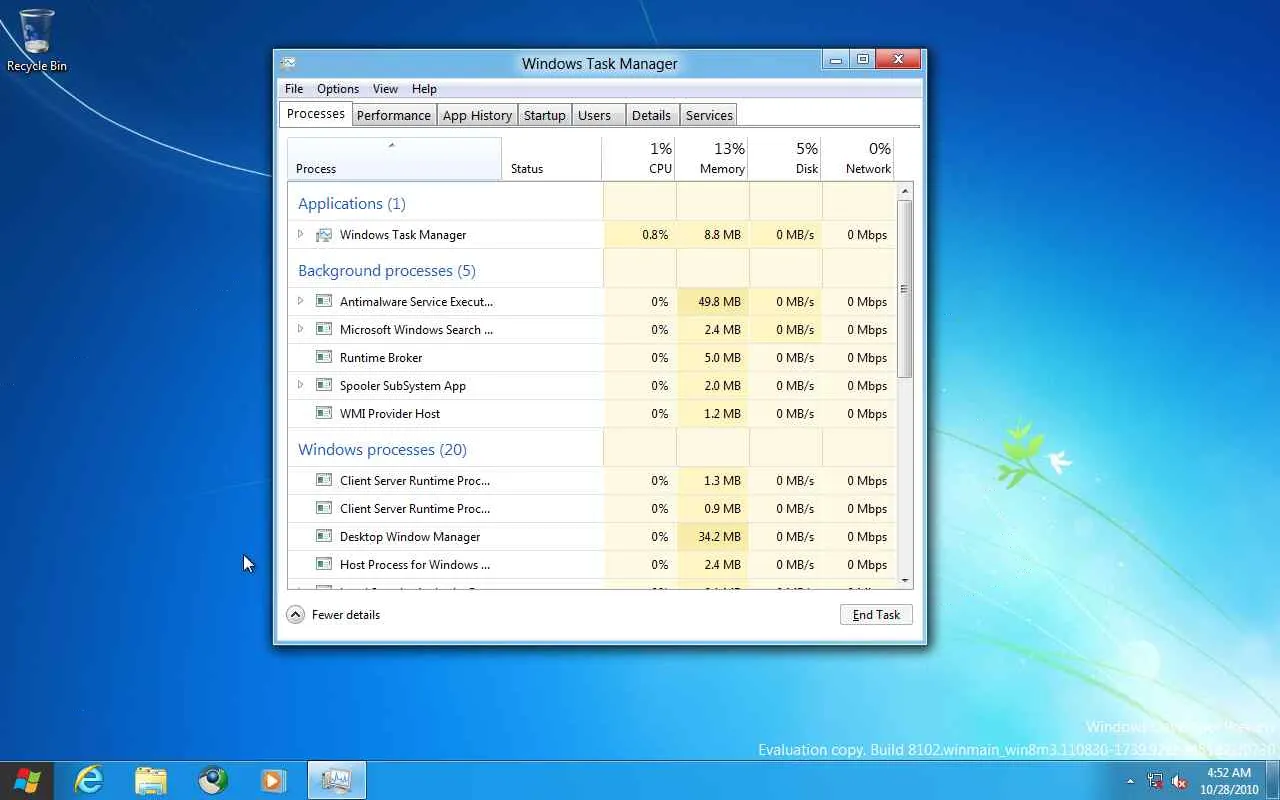The width and height of the screenshot is (1280, 800).
Task: Switch to the Services tab
Action: click(x=709, y=115)
